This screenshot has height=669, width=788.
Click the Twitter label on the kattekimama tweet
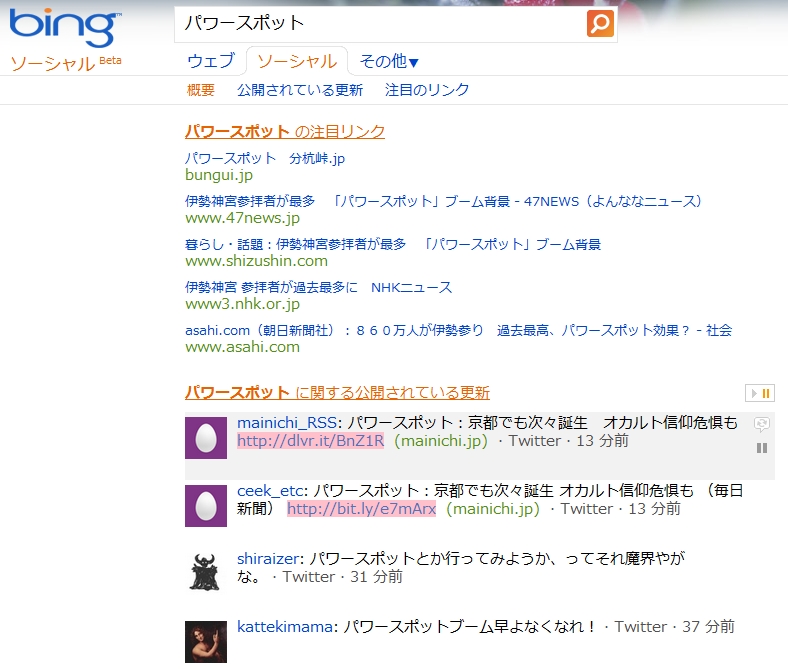coord(640,627)
